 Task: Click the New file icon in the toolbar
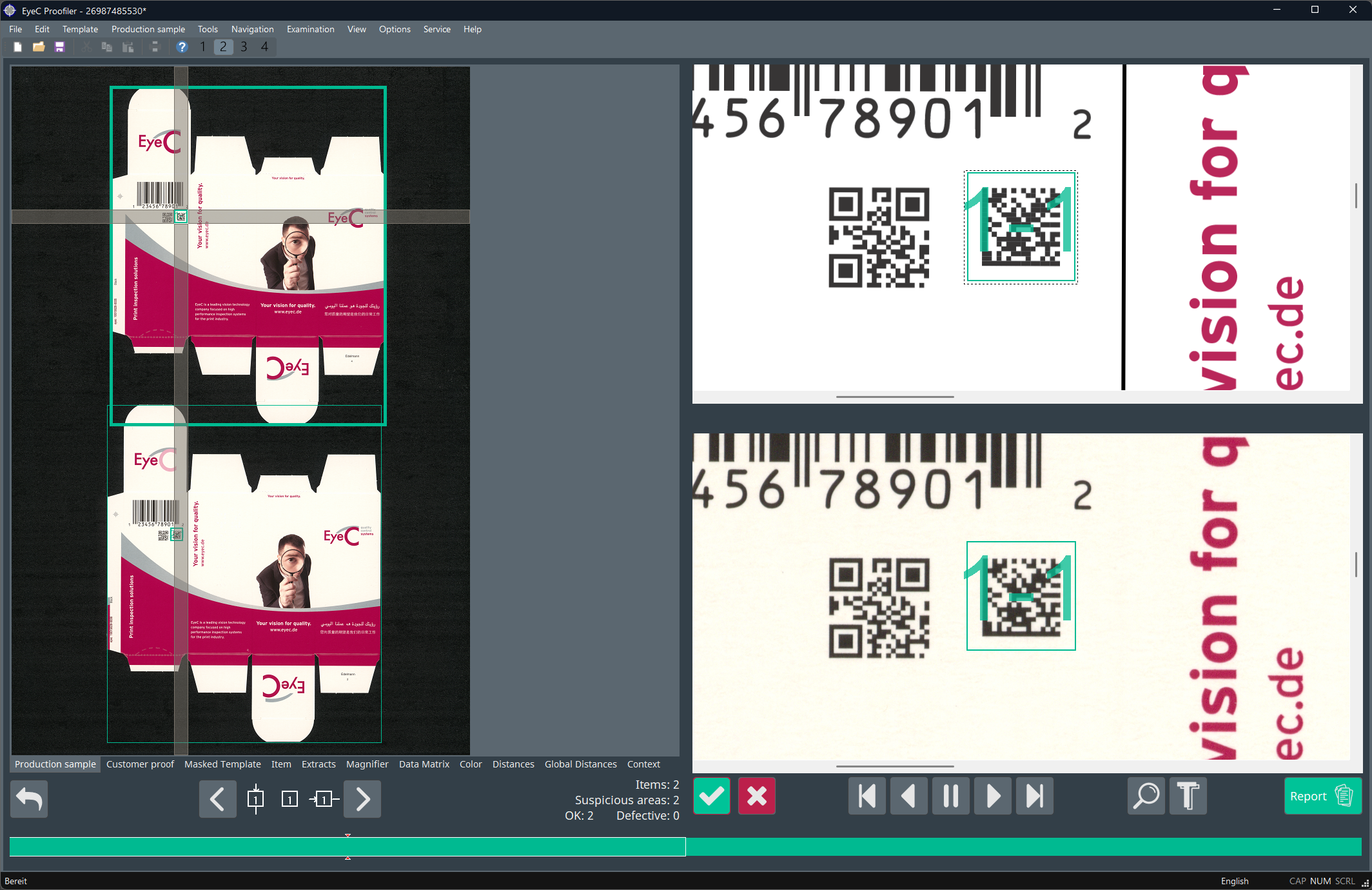point(18,47)
